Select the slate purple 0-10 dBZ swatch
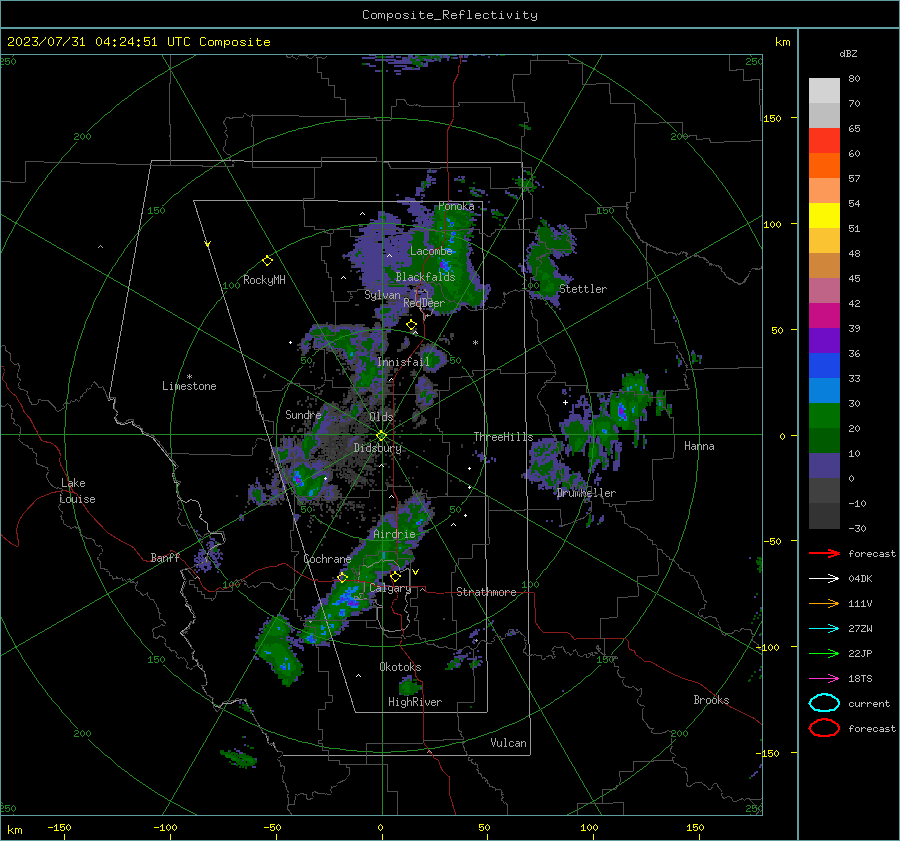Viewport: 900px width, 841px height. [x=824, y=466]
